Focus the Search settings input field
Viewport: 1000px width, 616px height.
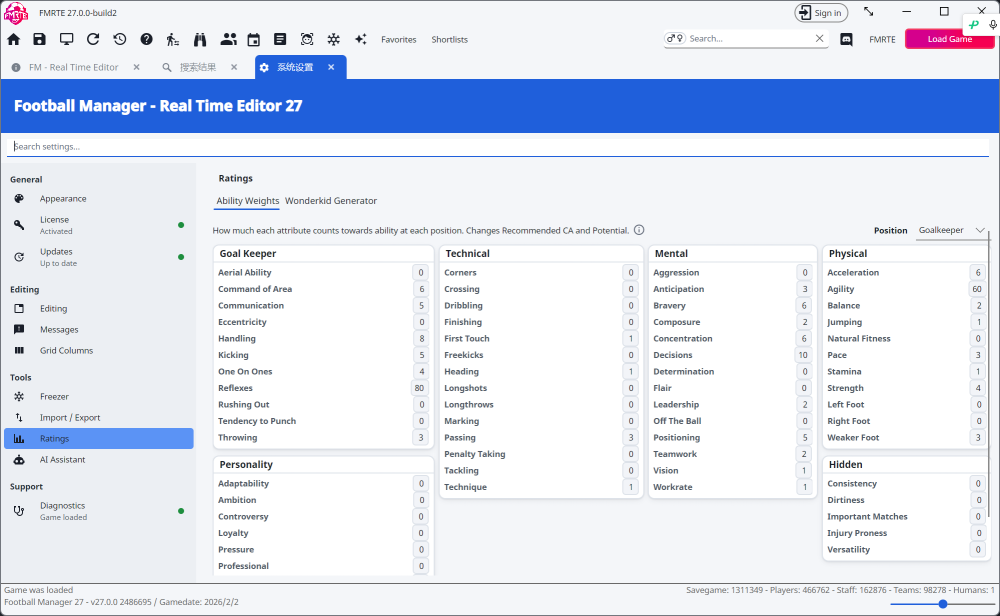[x=497, y=147]
